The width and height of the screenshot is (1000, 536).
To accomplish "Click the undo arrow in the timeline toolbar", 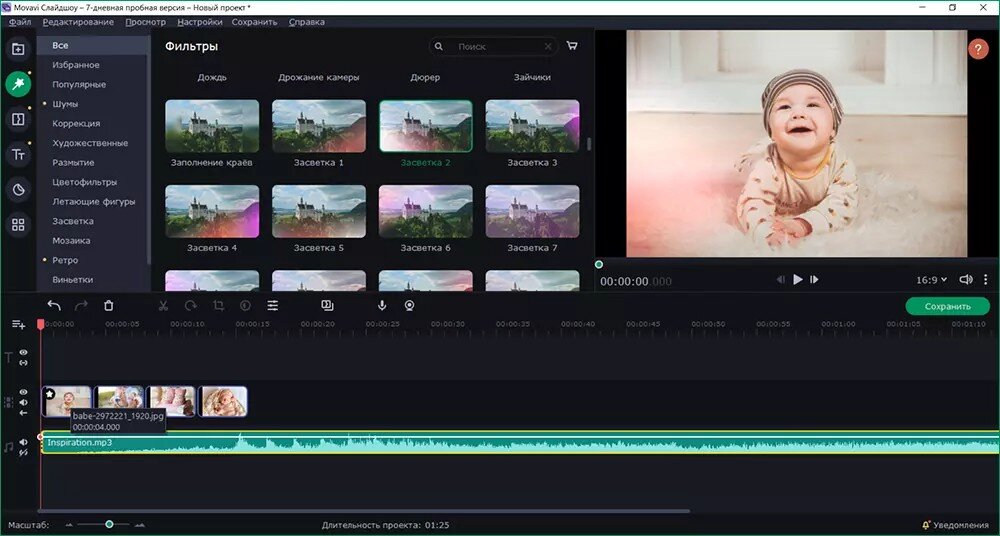I will pyautogui.click(x=54, y=306).
